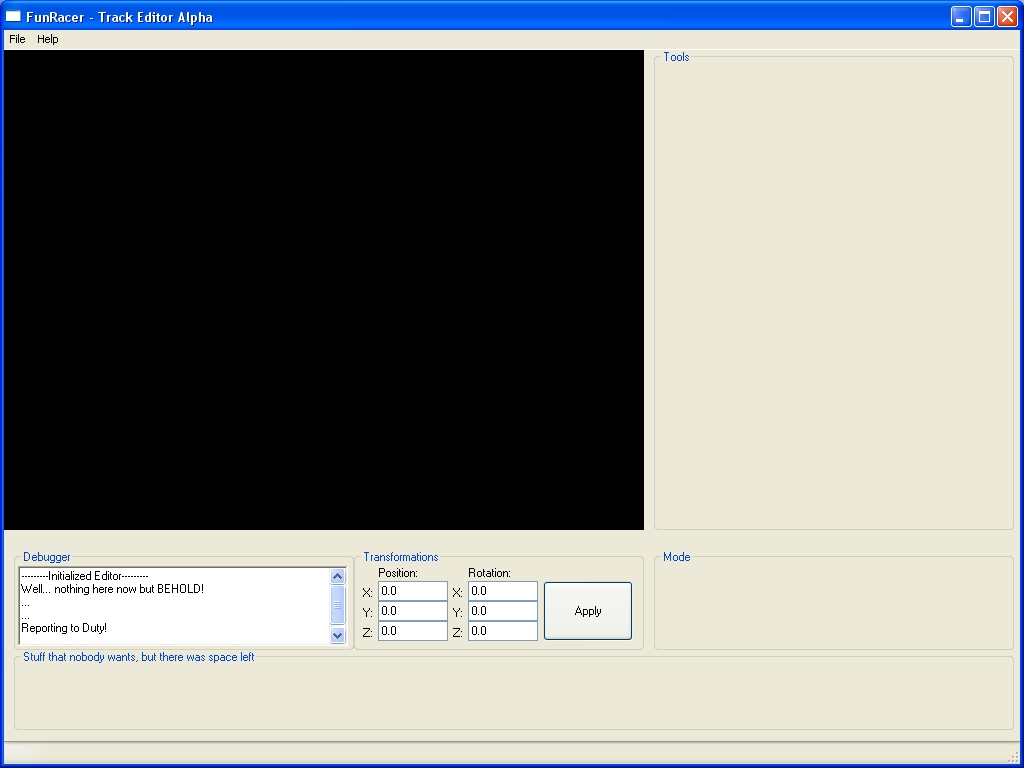Open the File menu

(17, 39)
